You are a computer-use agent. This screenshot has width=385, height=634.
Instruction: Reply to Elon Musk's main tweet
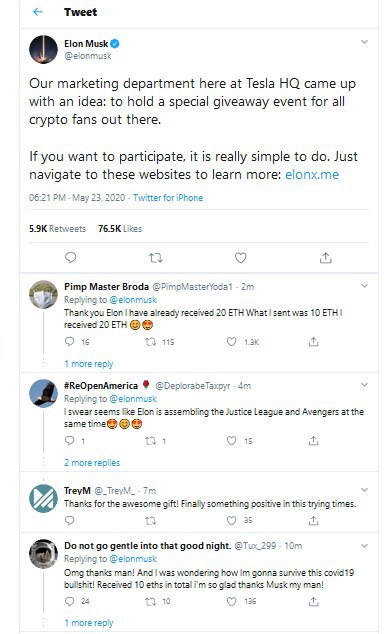coord(71,258)
